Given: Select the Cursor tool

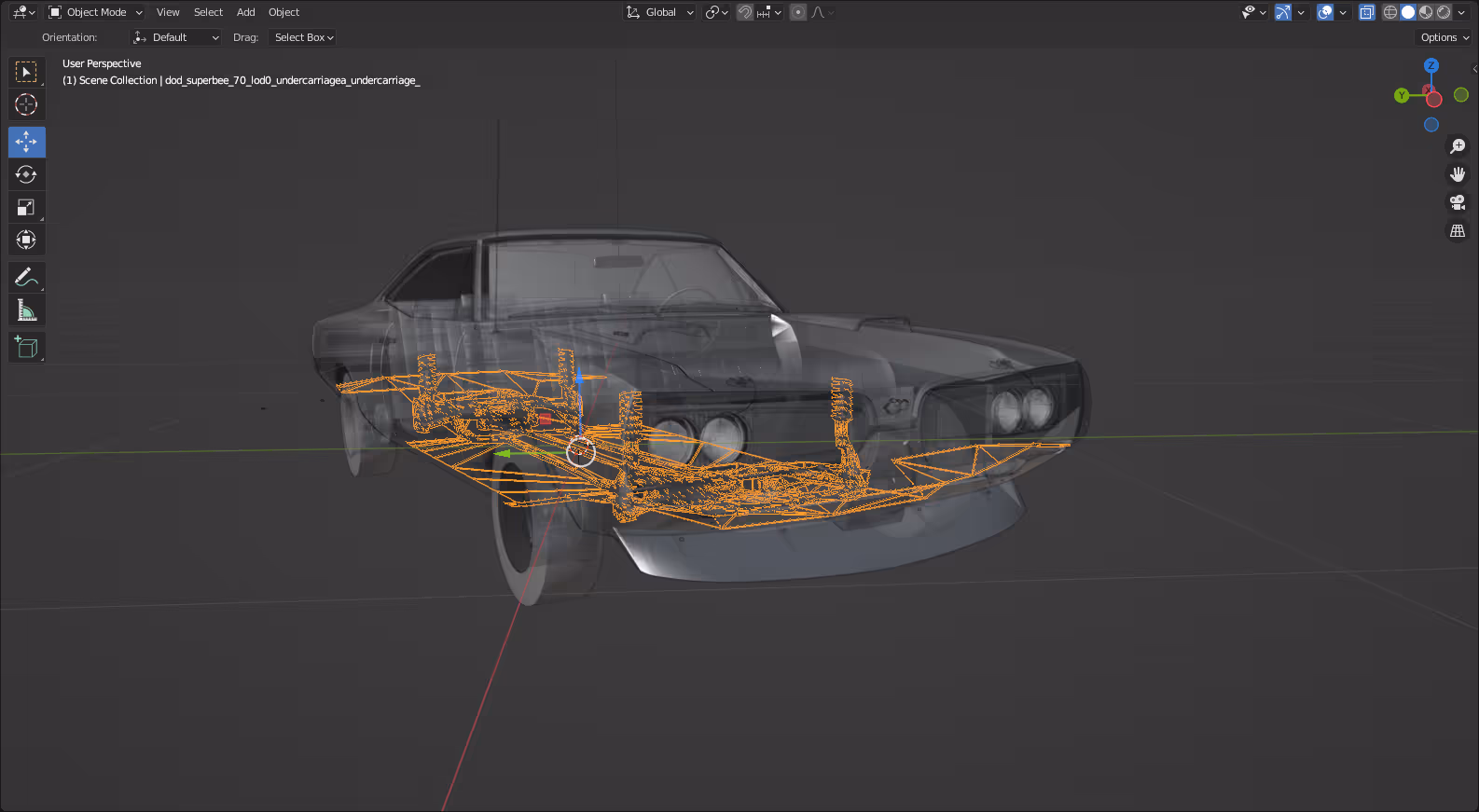Looking at the screenshot, I should click(26, 104).
